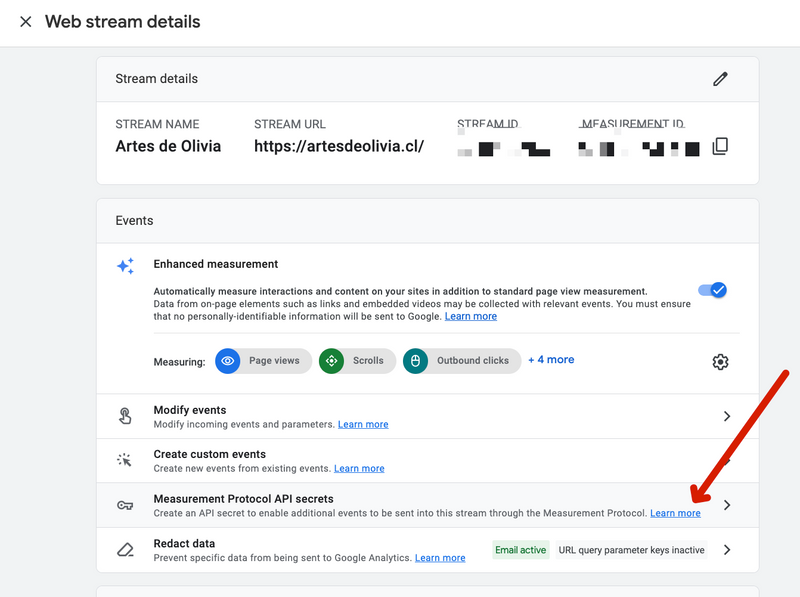Open Learn more link under Create custom events
This screenshot has height=597, width=800.
(x=359, y=468)
